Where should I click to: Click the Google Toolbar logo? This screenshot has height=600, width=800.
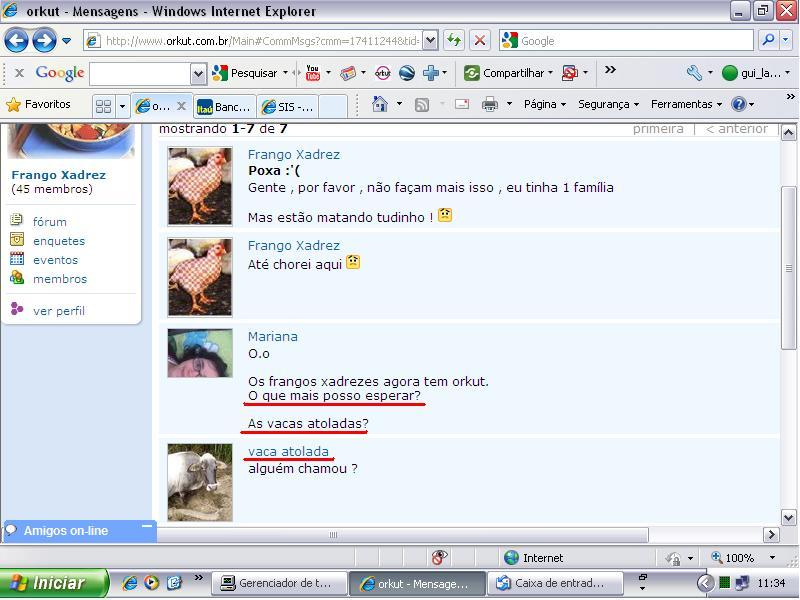pyautogui.click(x=60, y=73)
